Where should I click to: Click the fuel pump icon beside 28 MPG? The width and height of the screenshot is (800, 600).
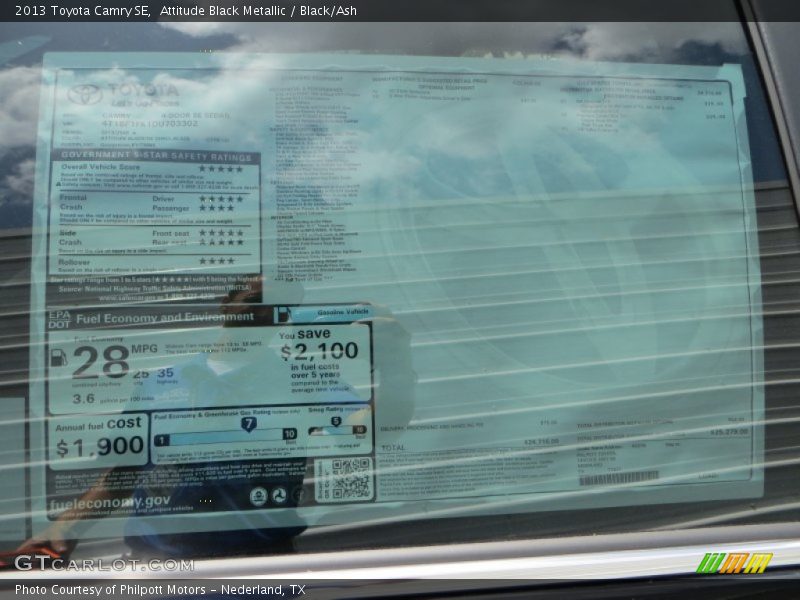[59, 357]
